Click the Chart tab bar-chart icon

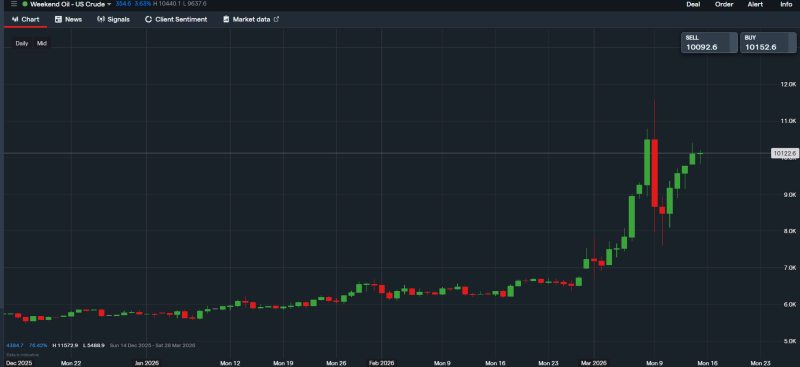click(15, 19)
